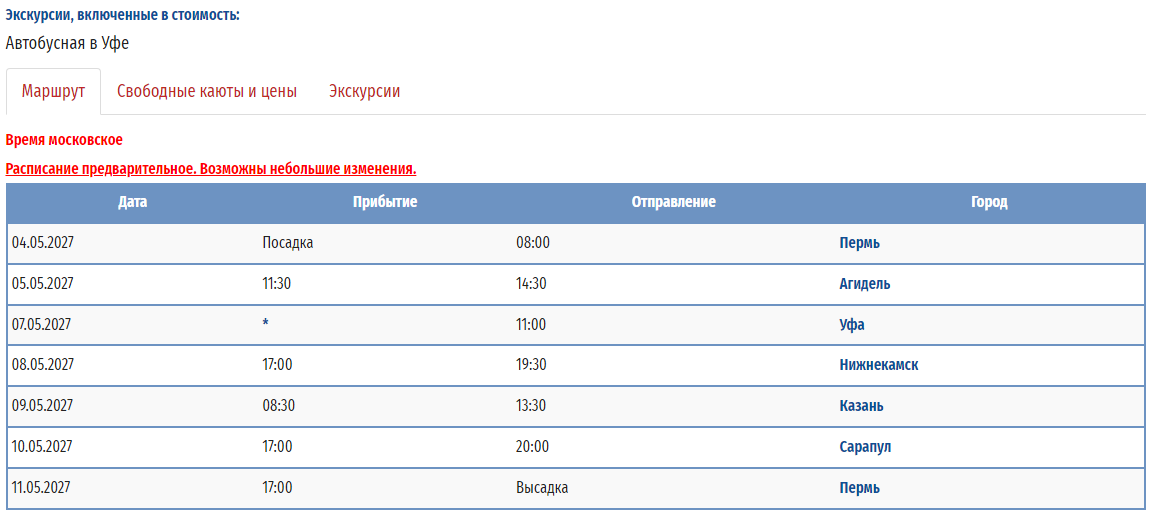Click the Уфа city link

[x=852, y=325]
